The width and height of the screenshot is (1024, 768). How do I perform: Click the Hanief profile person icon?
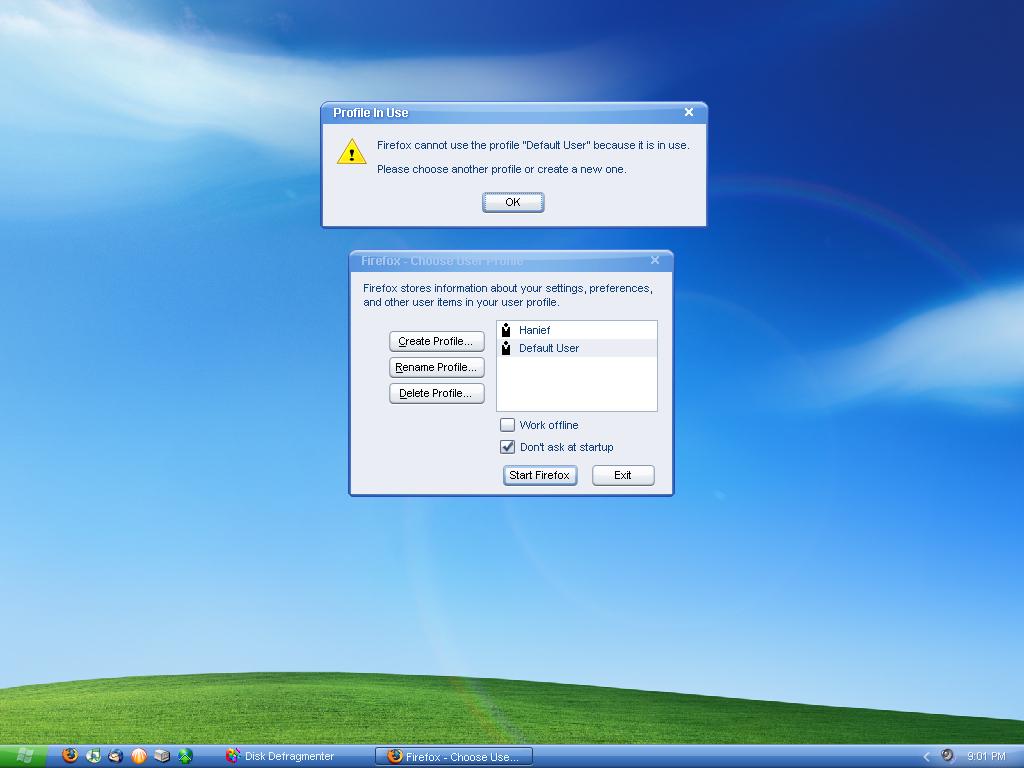pos(505,330)
